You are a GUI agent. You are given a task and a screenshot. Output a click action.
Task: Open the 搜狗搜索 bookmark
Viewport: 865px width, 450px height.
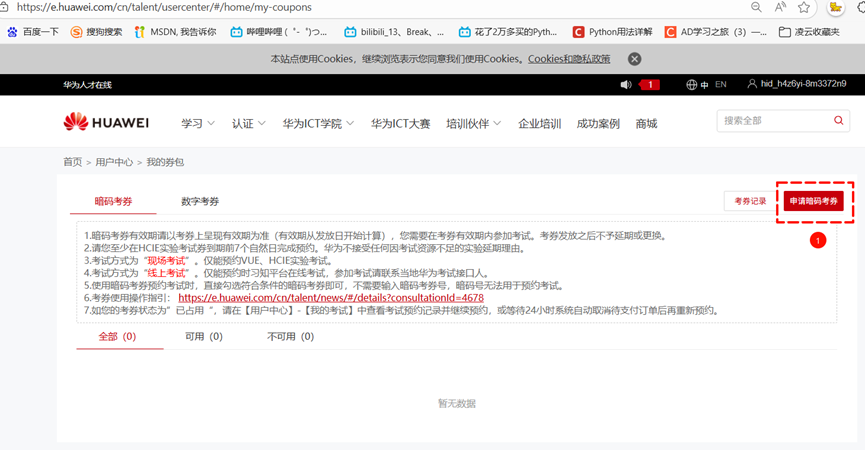(97, 32)
